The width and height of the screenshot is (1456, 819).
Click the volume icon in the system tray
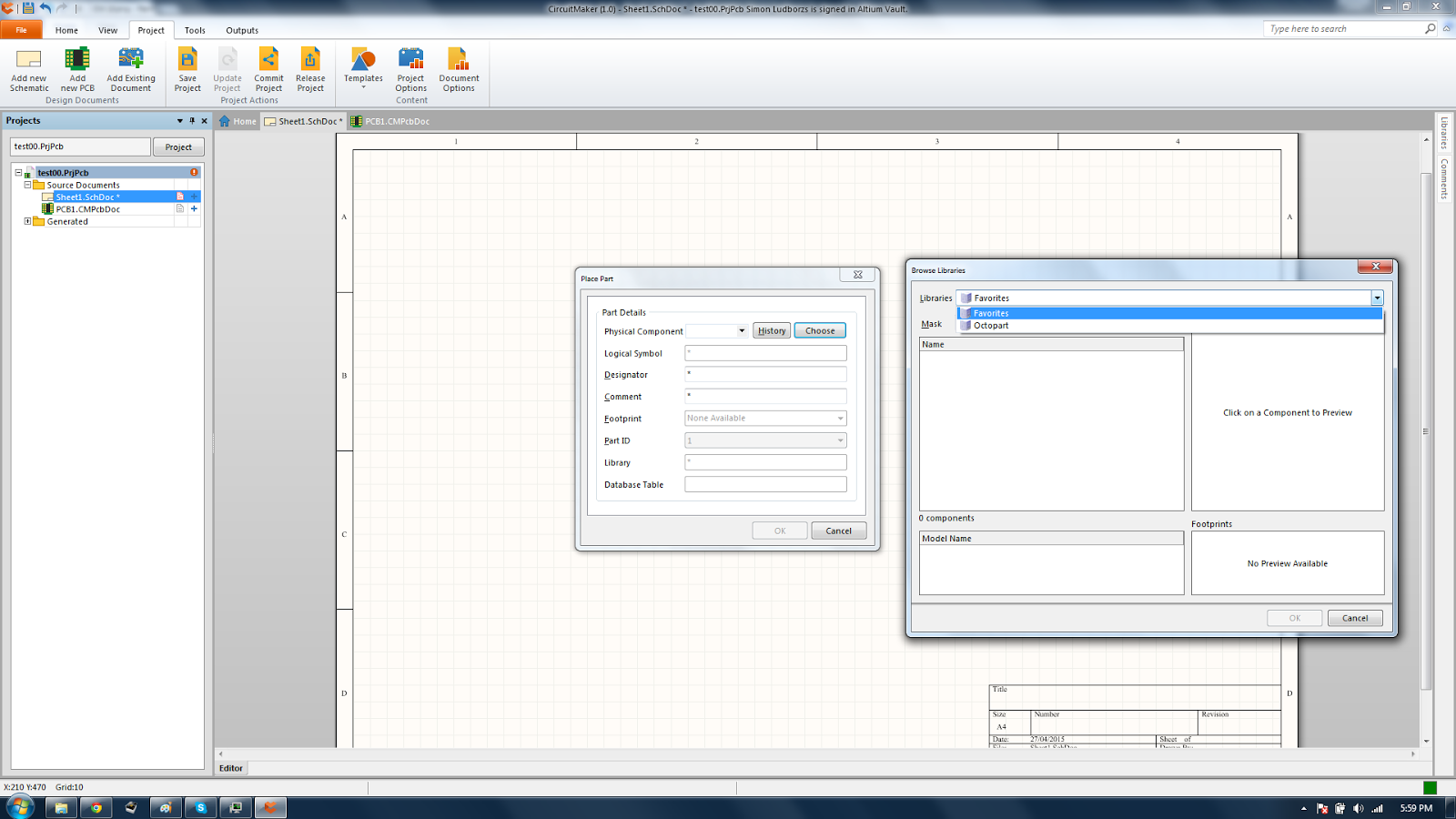[x=1358, y=808]
